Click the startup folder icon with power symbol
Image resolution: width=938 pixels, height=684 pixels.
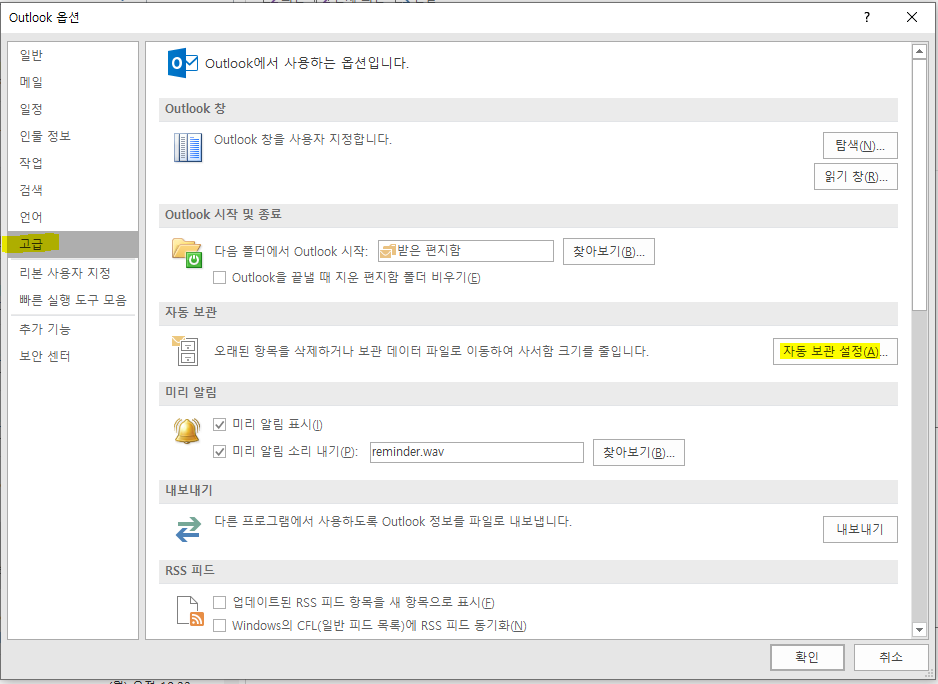click(x=187, y=253)
